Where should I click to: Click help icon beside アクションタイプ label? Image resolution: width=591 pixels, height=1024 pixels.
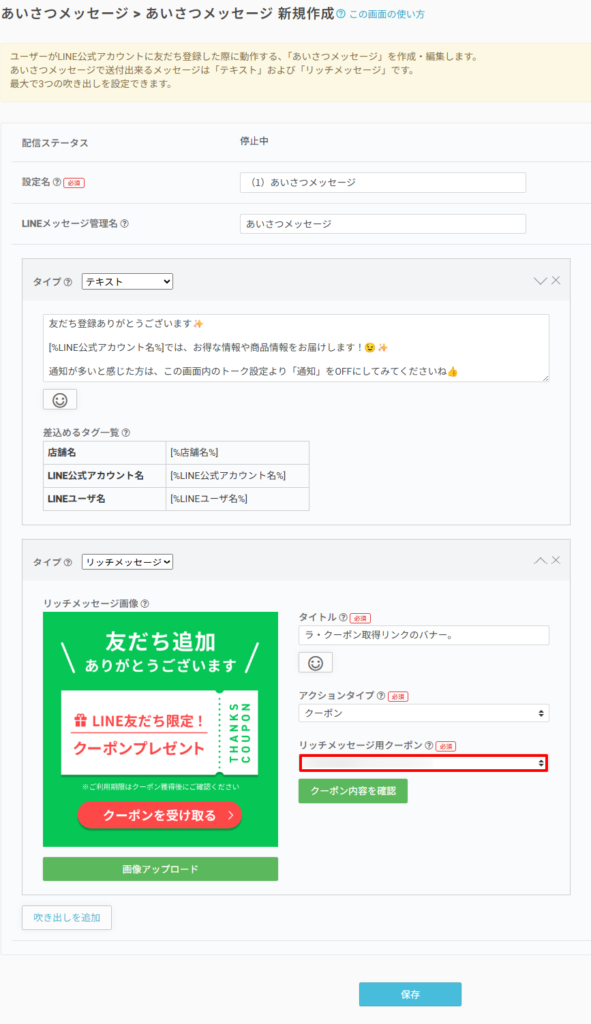381,696
